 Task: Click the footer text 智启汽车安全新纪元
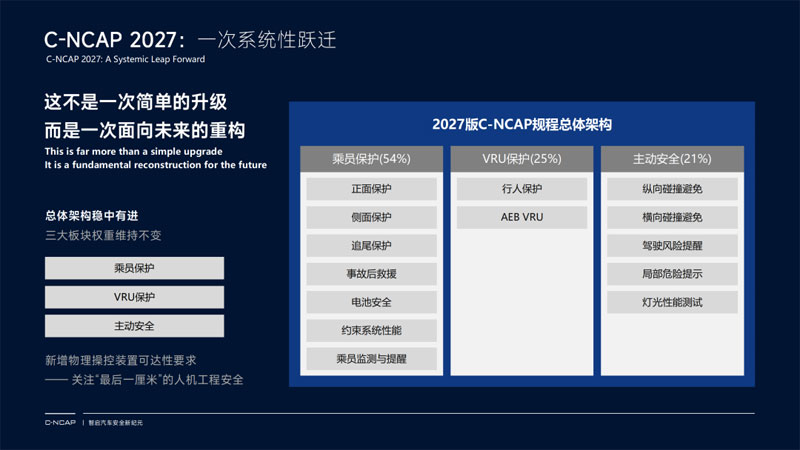(x=115, y=422)
